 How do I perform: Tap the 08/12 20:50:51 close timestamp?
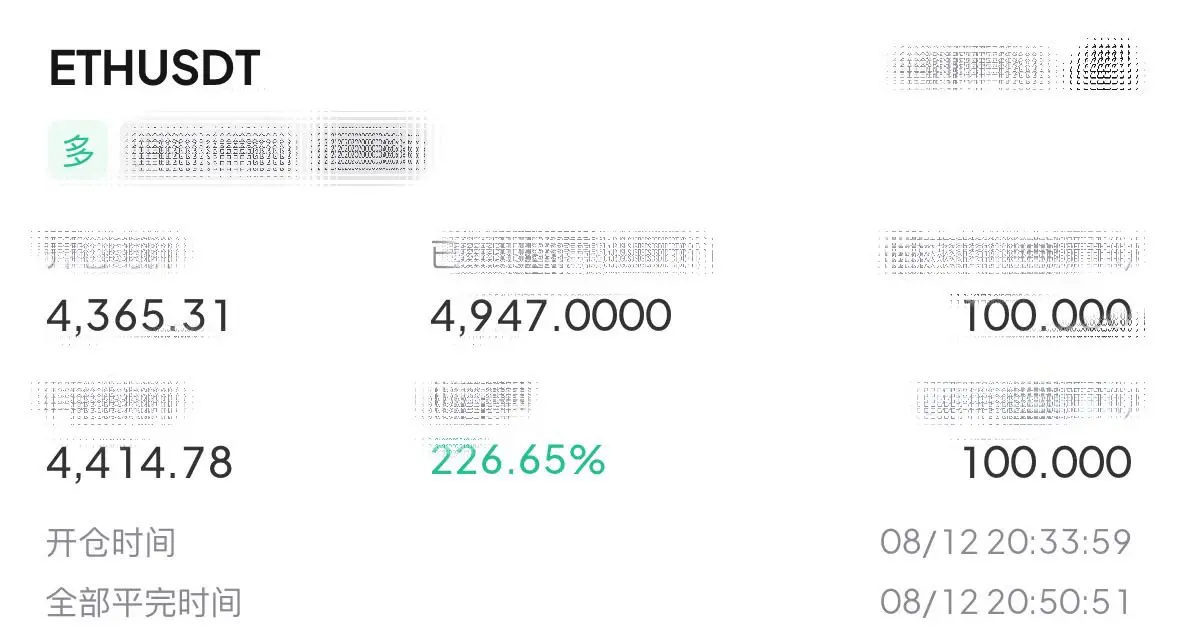point(1005,602)
